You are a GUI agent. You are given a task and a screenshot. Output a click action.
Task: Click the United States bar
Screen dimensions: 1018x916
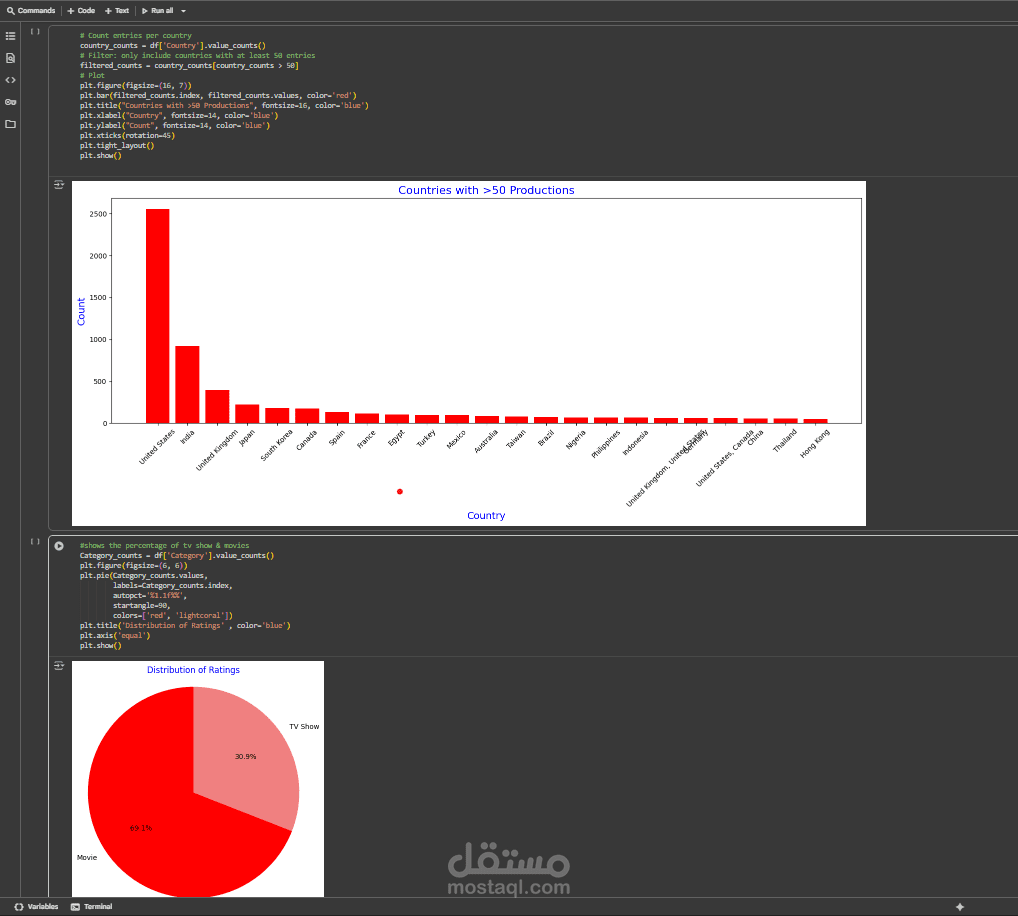pos(158,316)
